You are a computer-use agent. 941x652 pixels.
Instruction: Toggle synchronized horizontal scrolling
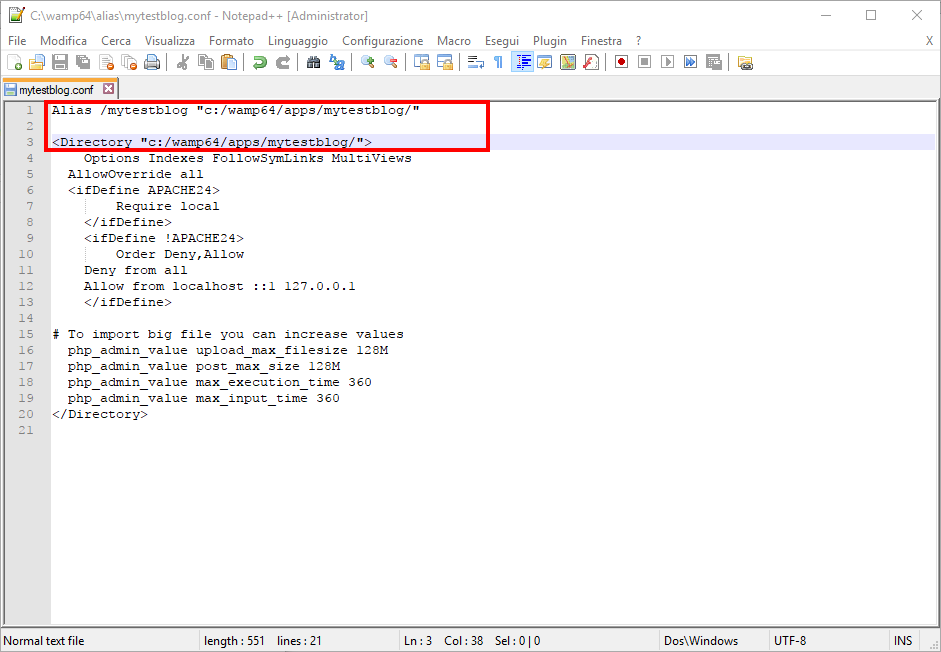[x=445, y=62]
